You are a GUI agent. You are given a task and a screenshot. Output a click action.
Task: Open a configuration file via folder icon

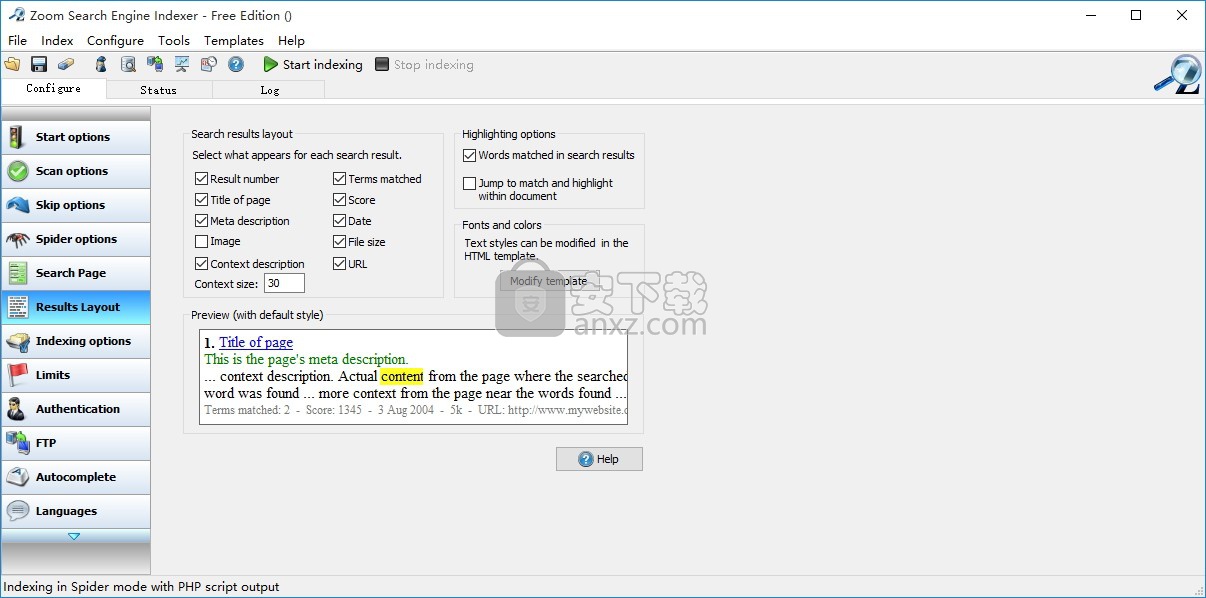pyautogui.click(x=12, y=65)
